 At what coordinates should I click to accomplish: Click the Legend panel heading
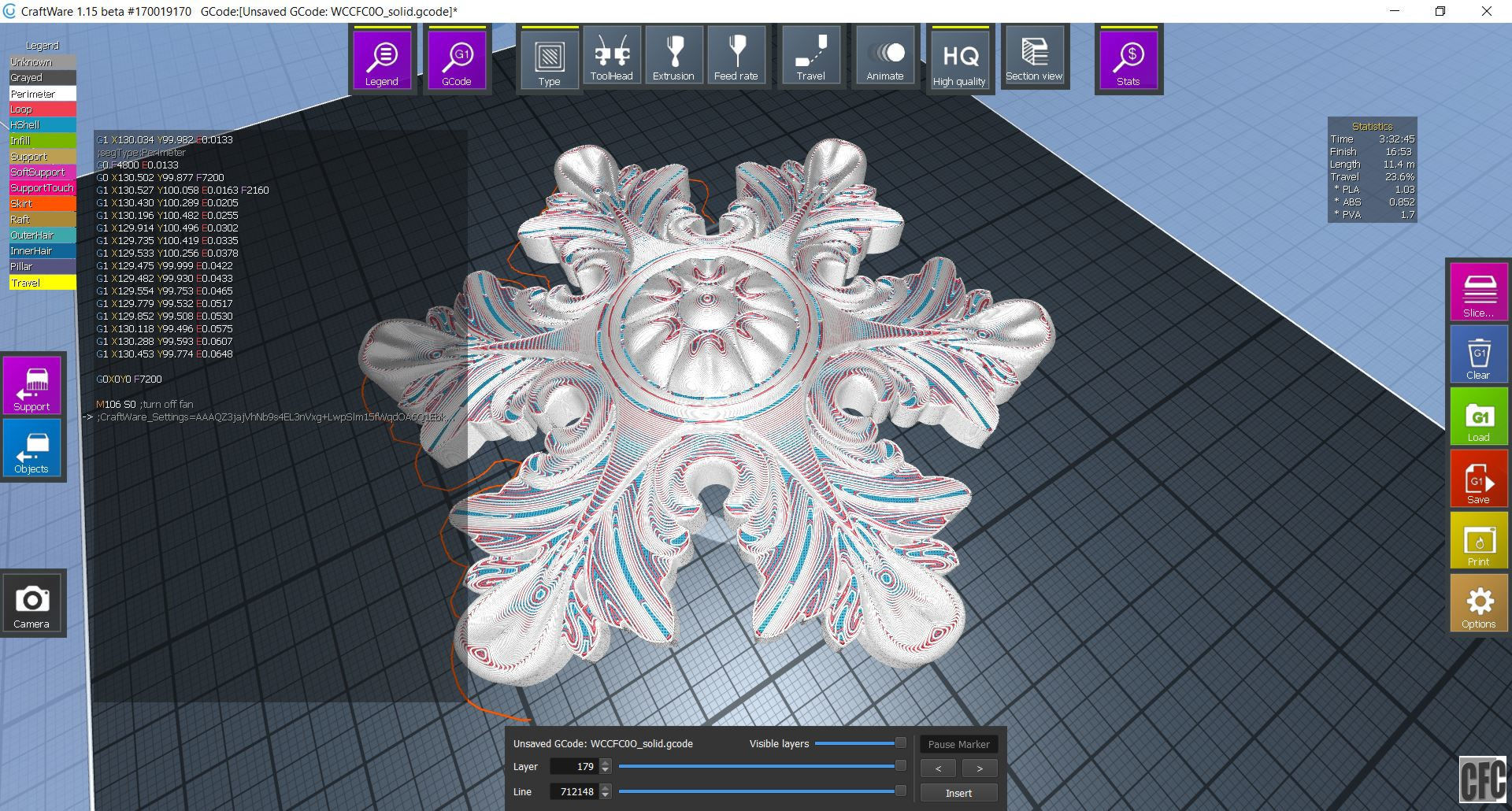coord(43,46)
